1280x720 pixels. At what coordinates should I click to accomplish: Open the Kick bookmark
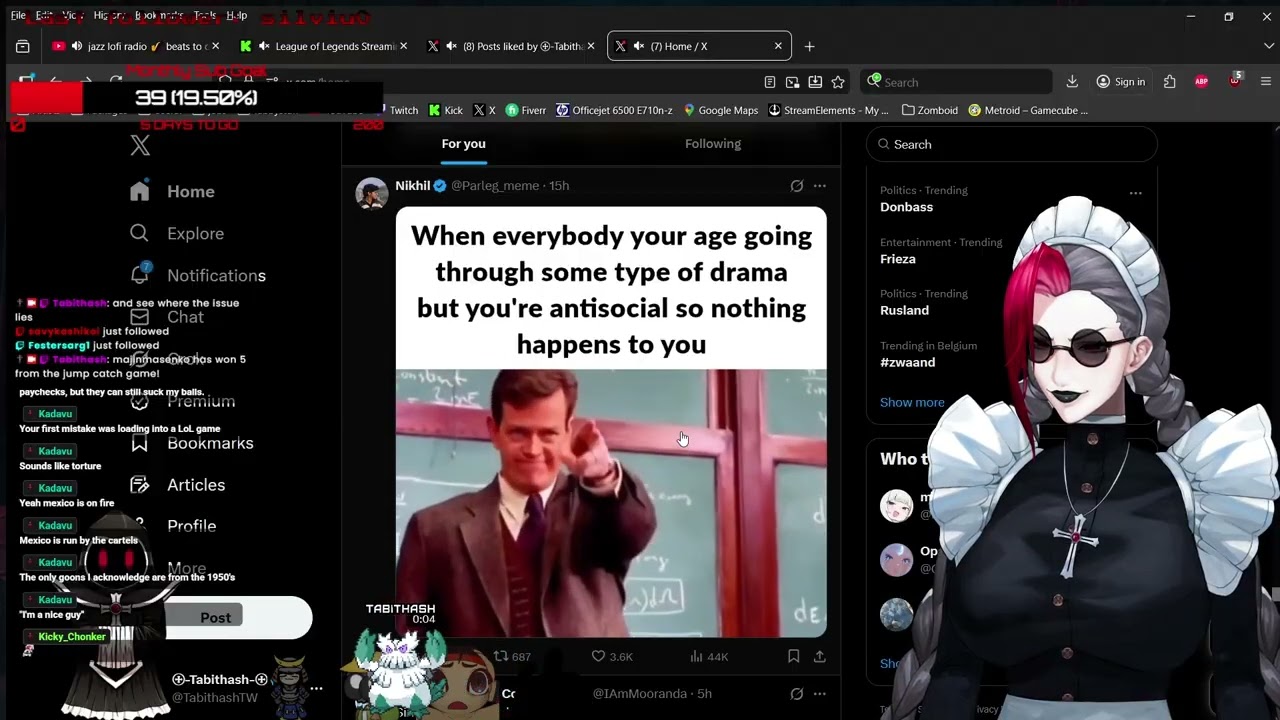click(x=445, y=110)
